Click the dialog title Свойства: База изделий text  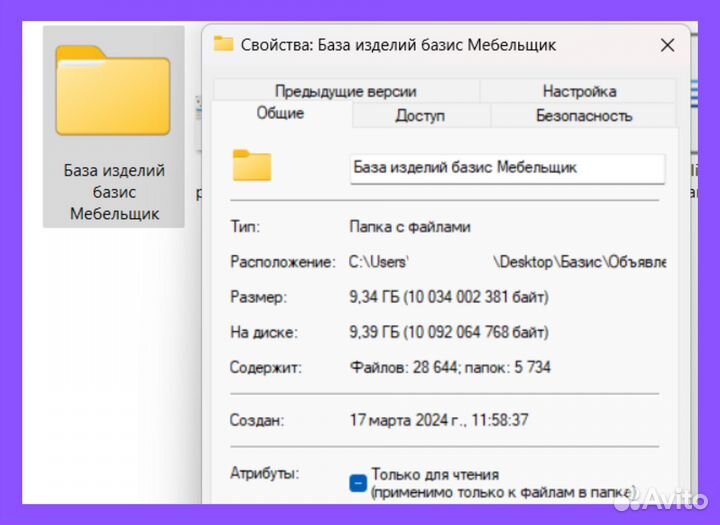coord(398,45)
